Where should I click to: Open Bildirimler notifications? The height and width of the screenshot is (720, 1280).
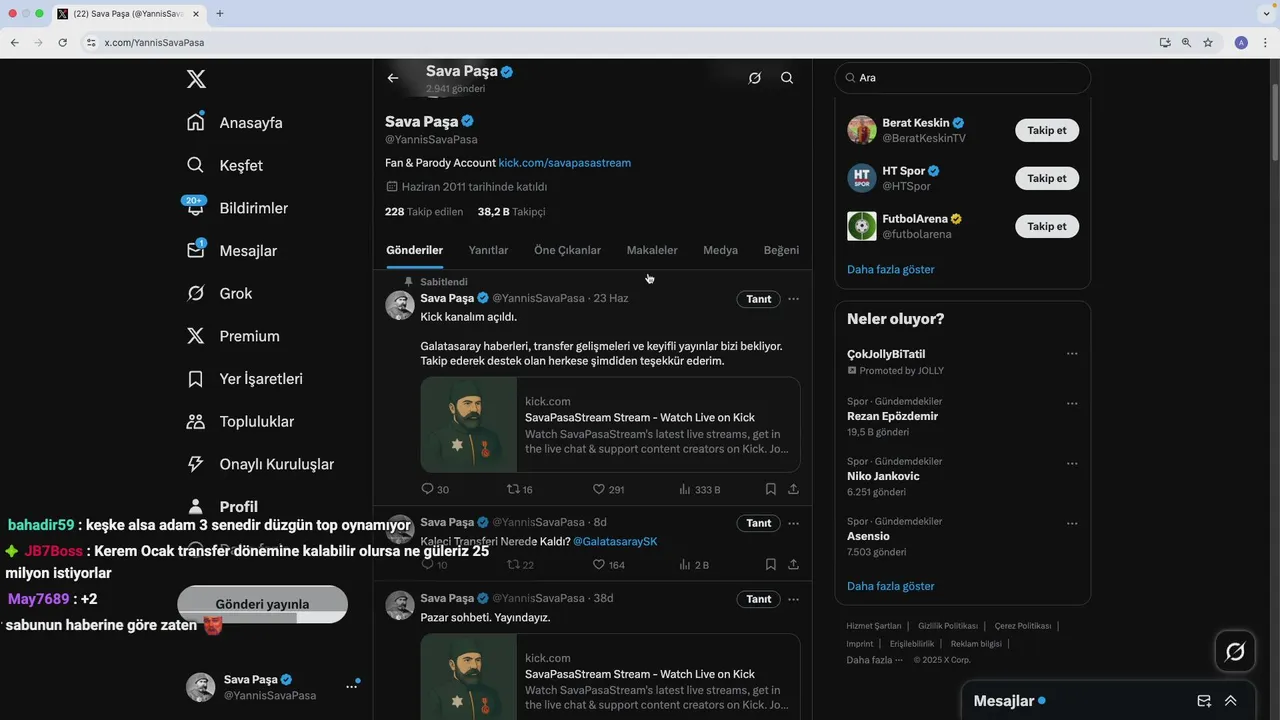(x=237, y=208)
